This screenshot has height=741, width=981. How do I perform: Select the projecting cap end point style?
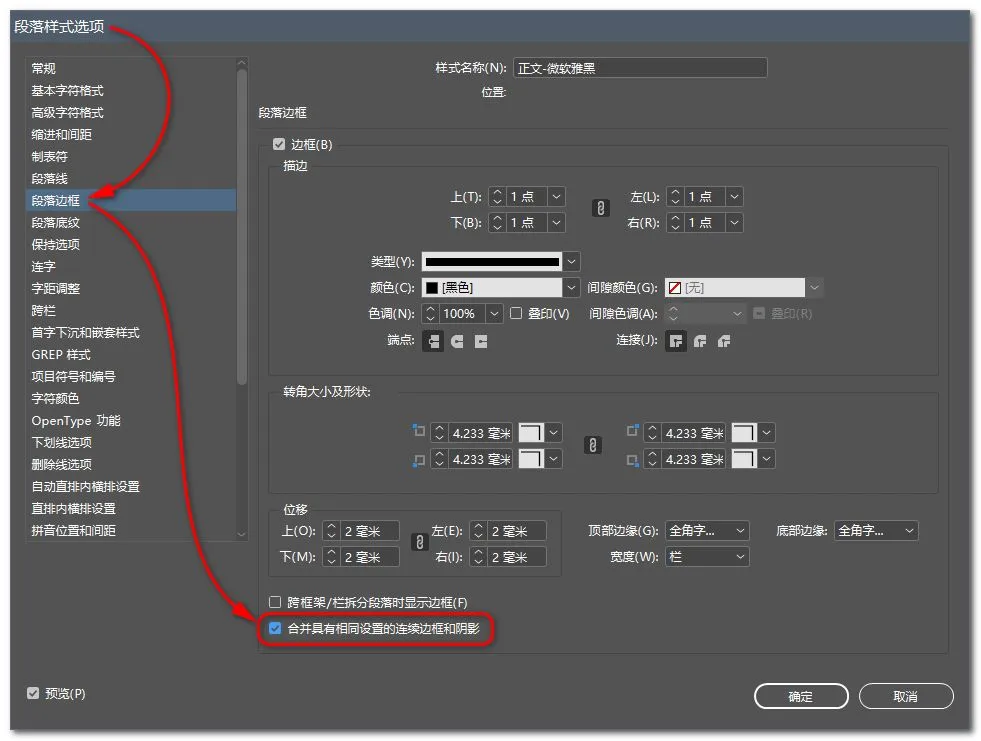pos(479,341)
